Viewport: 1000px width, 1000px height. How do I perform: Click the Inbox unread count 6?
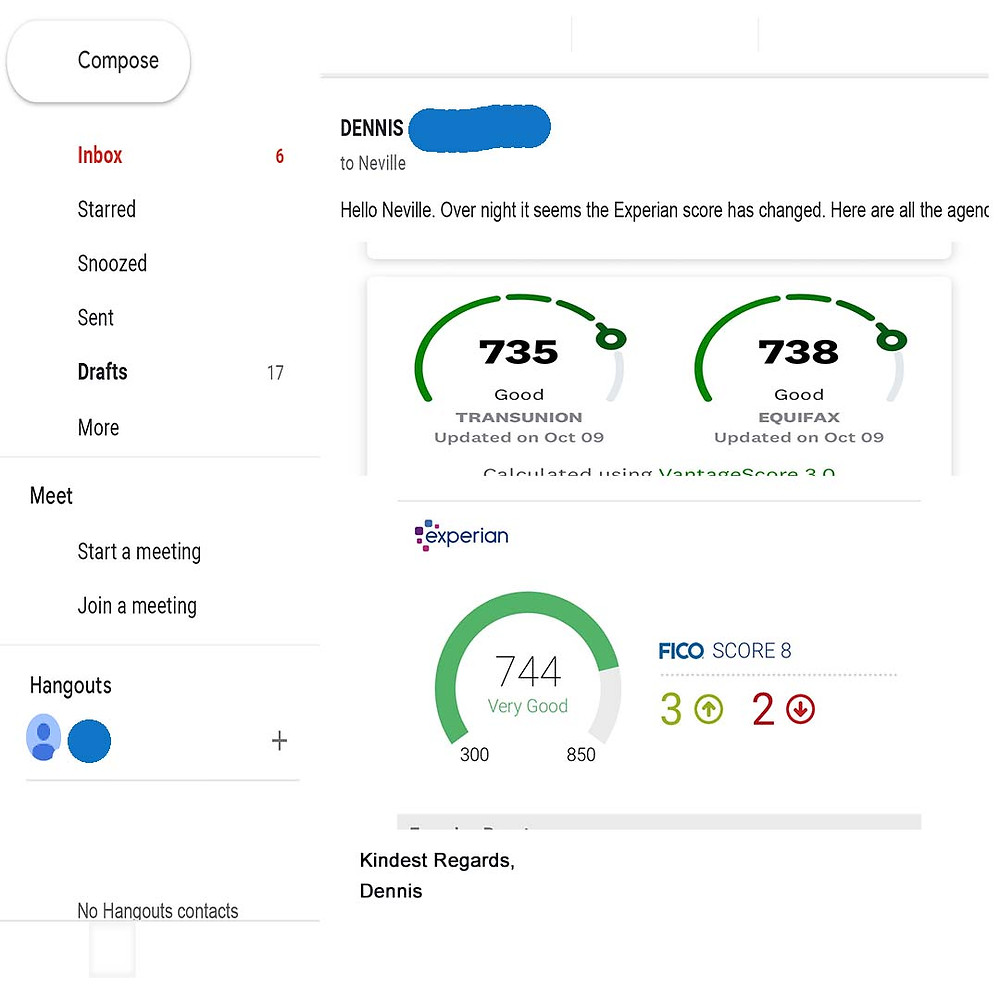[x=279, y=156]
